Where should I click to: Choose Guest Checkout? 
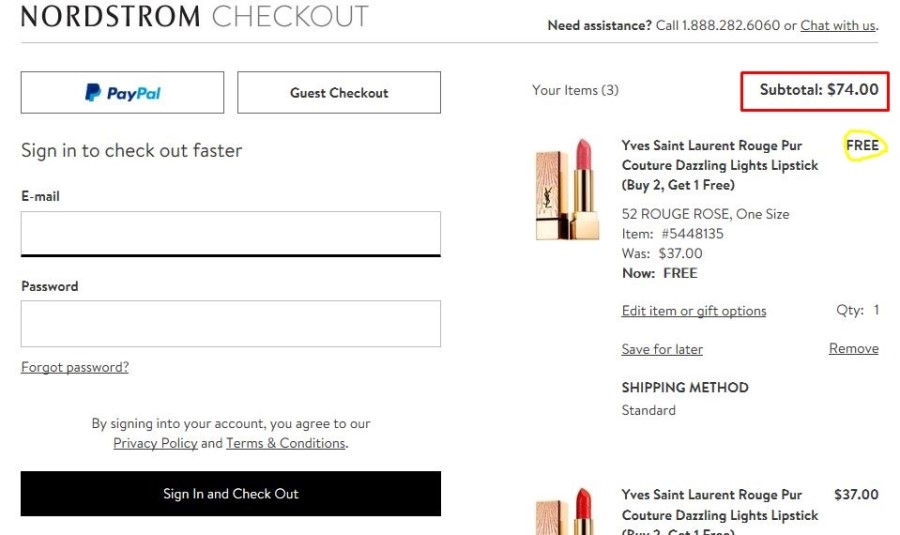(339, 93)
